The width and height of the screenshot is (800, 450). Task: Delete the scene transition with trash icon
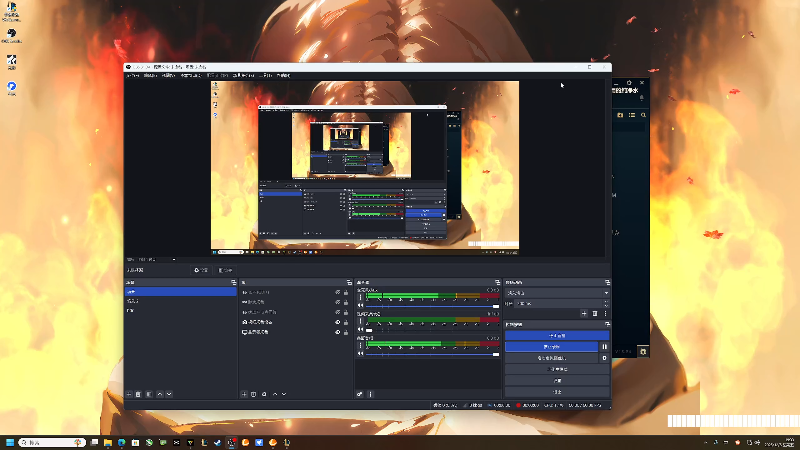pyautogui.click(x=595, y=313)
